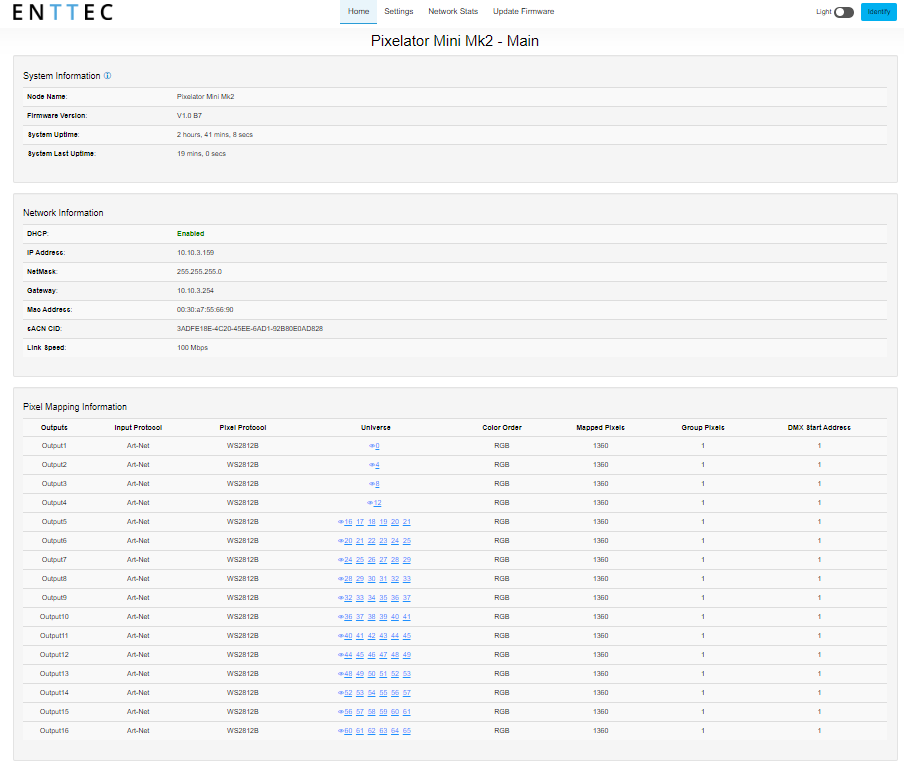Viewport: 904px width, 766px height.
Task: Click the eye icon in Output1 row
Action: [371, 446]
